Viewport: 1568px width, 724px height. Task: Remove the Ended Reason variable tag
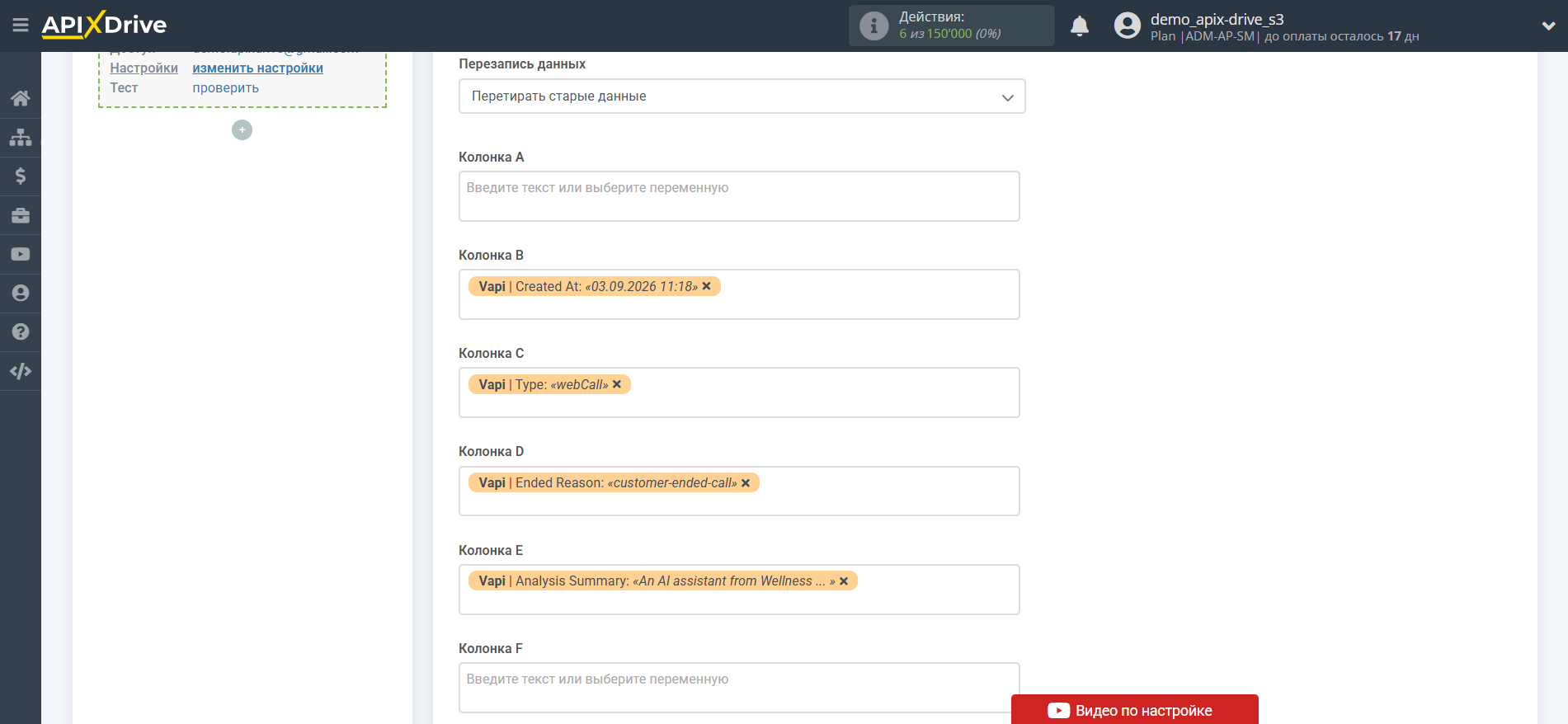(x=746, y=483)
